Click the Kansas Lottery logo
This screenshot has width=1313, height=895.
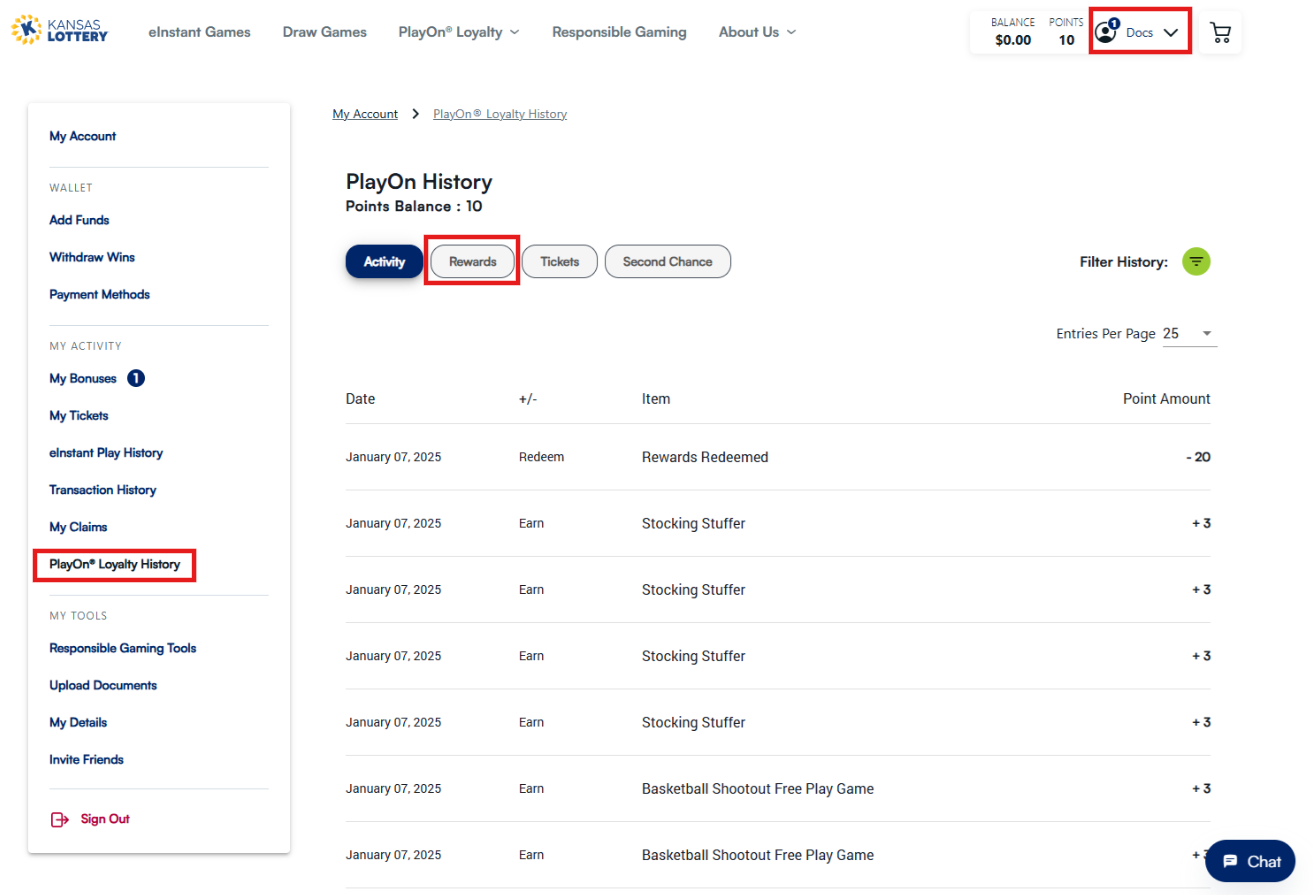coord(60,30)
